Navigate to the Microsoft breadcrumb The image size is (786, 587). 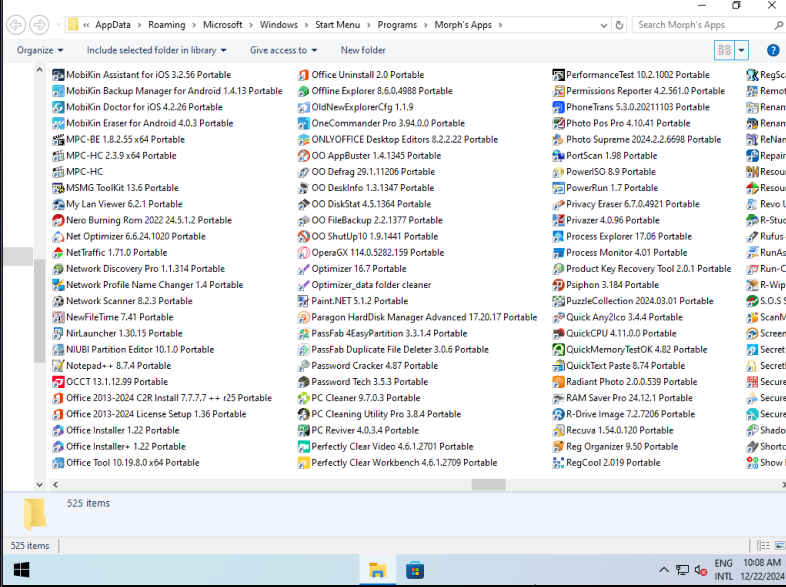[223, 25]
